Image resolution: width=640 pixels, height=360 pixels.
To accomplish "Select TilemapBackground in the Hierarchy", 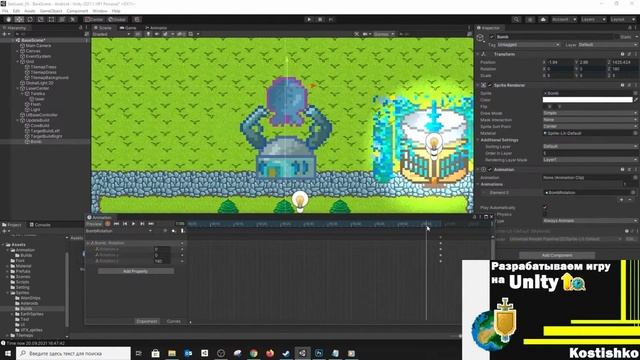I will pos(49,78).
